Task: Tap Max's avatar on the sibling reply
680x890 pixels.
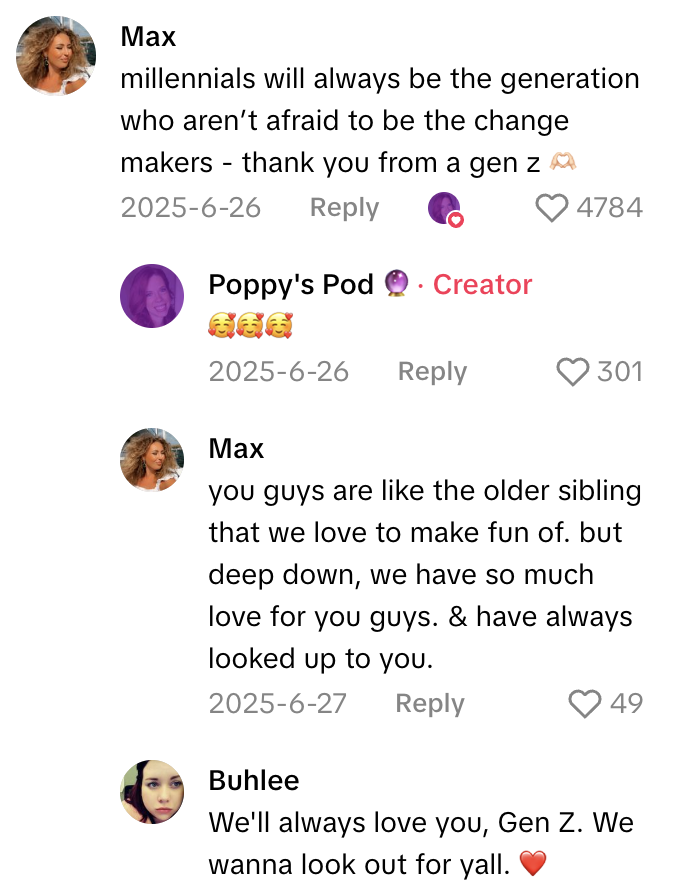Action: tap(152, 460)
